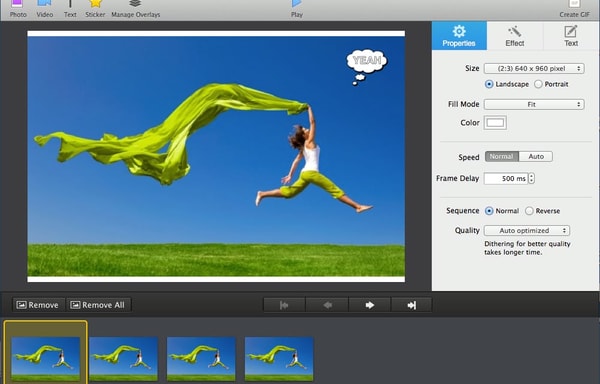Import a video with the Video tool
600x384 pixels.
click(x=44, y=9)
